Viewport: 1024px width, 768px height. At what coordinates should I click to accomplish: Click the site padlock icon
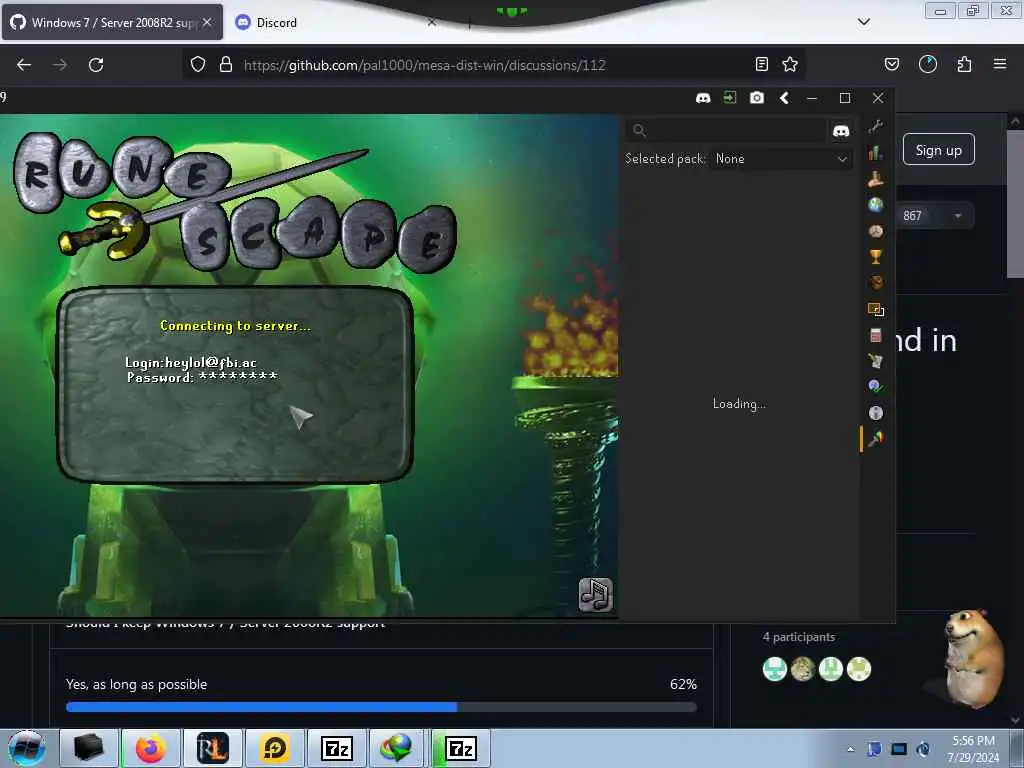(x=225, y=65)
